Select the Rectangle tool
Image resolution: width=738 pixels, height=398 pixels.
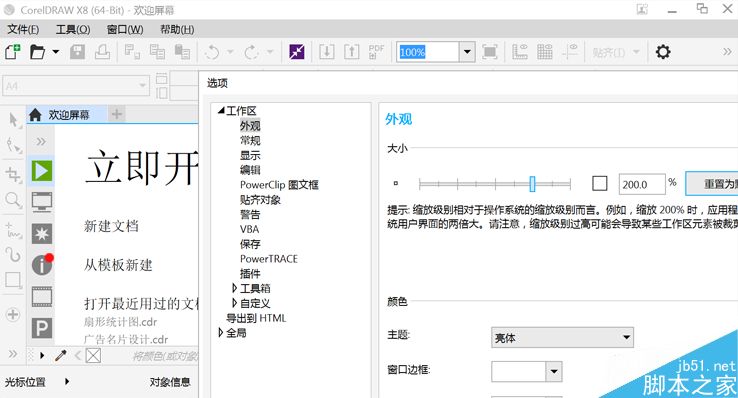click(13, 280)
